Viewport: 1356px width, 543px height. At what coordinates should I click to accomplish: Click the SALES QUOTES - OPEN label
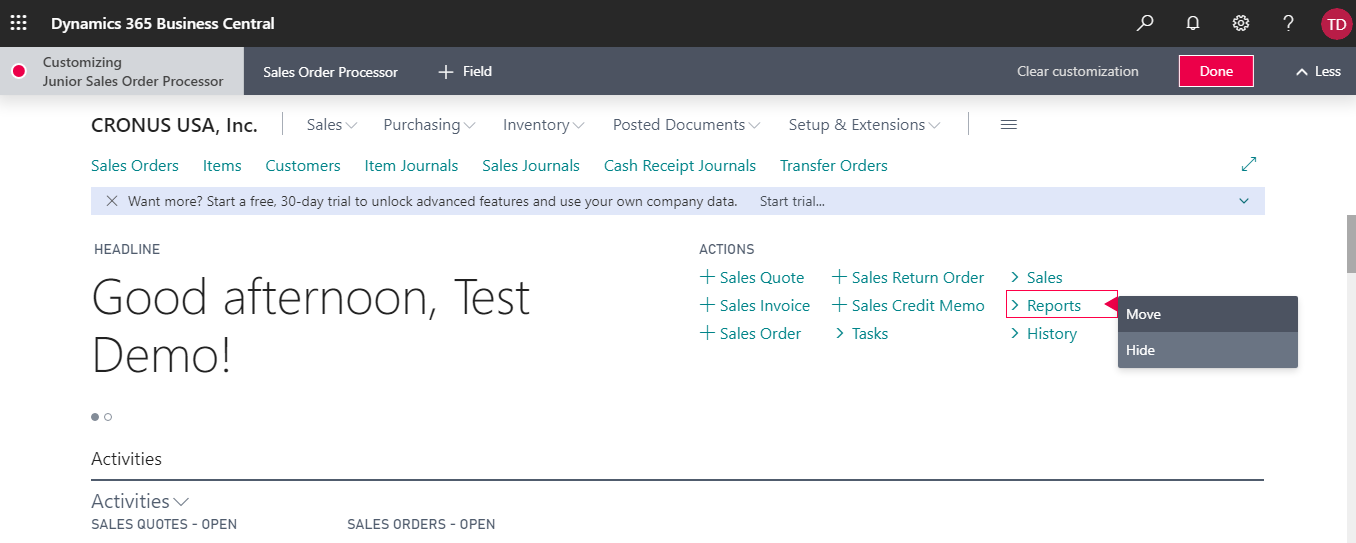164,524
